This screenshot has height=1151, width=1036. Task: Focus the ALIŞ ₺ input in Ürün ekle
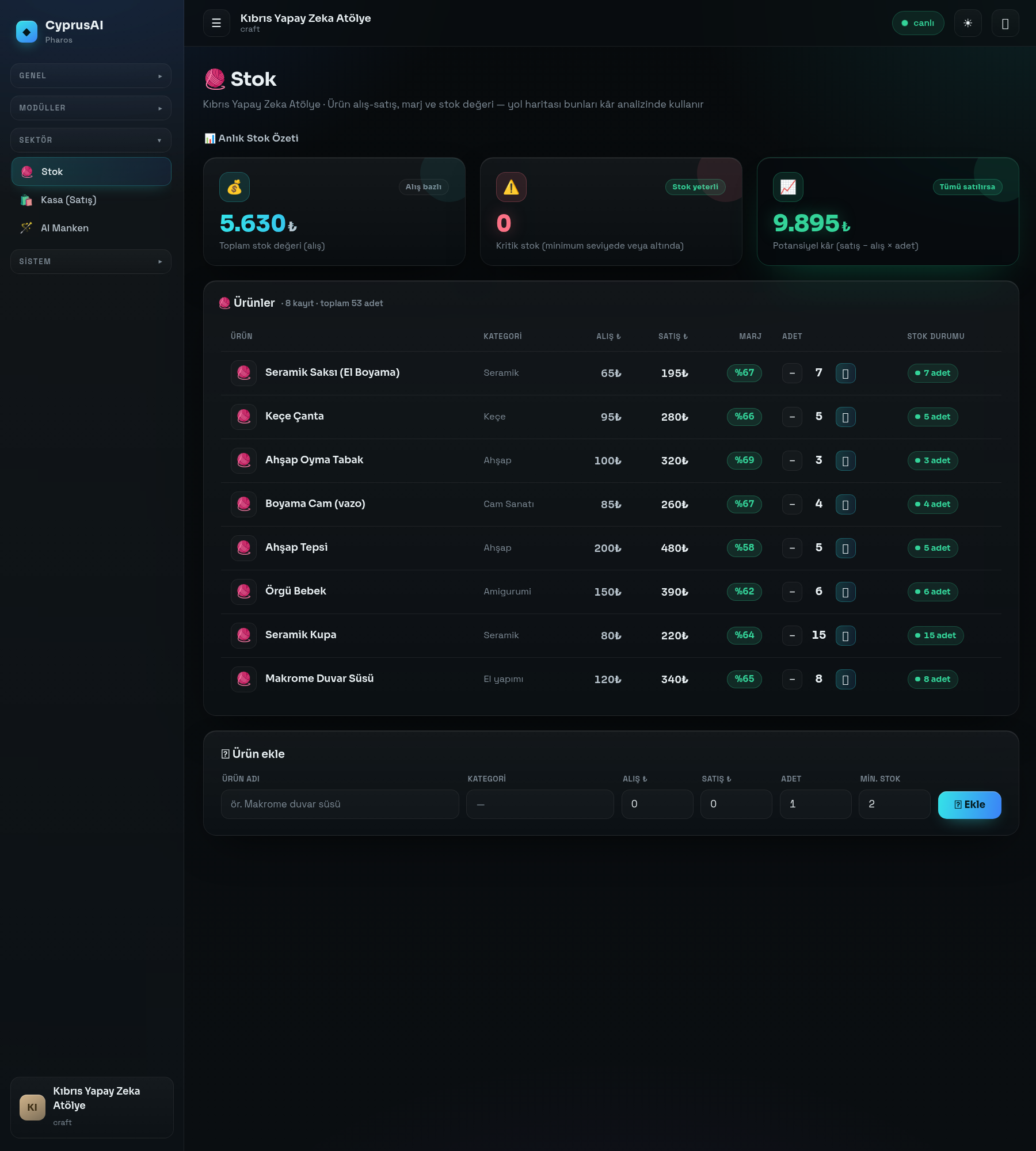point(657,804)
